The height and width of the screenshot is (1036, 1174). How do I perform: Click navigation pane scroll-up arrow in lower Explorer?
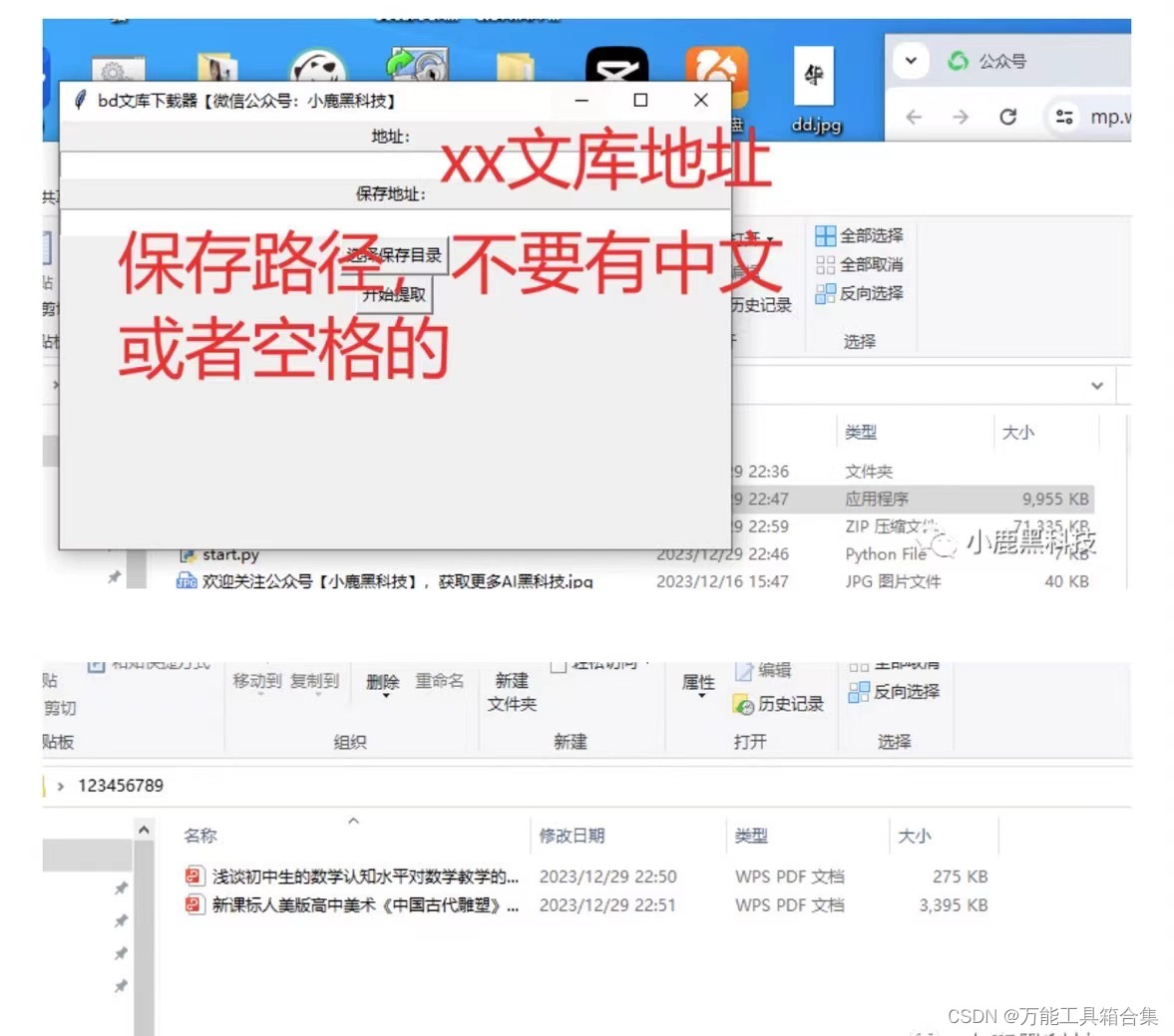144,830
